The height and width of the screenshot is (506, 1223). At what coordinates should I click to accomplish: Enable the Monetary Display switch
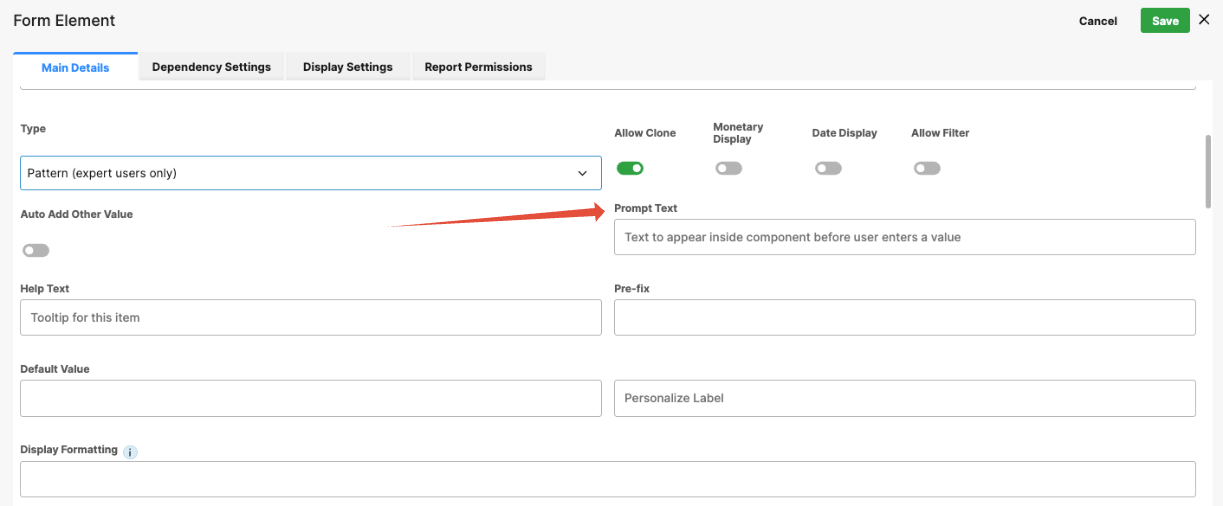pyautogui.click(x=729, y=168)
